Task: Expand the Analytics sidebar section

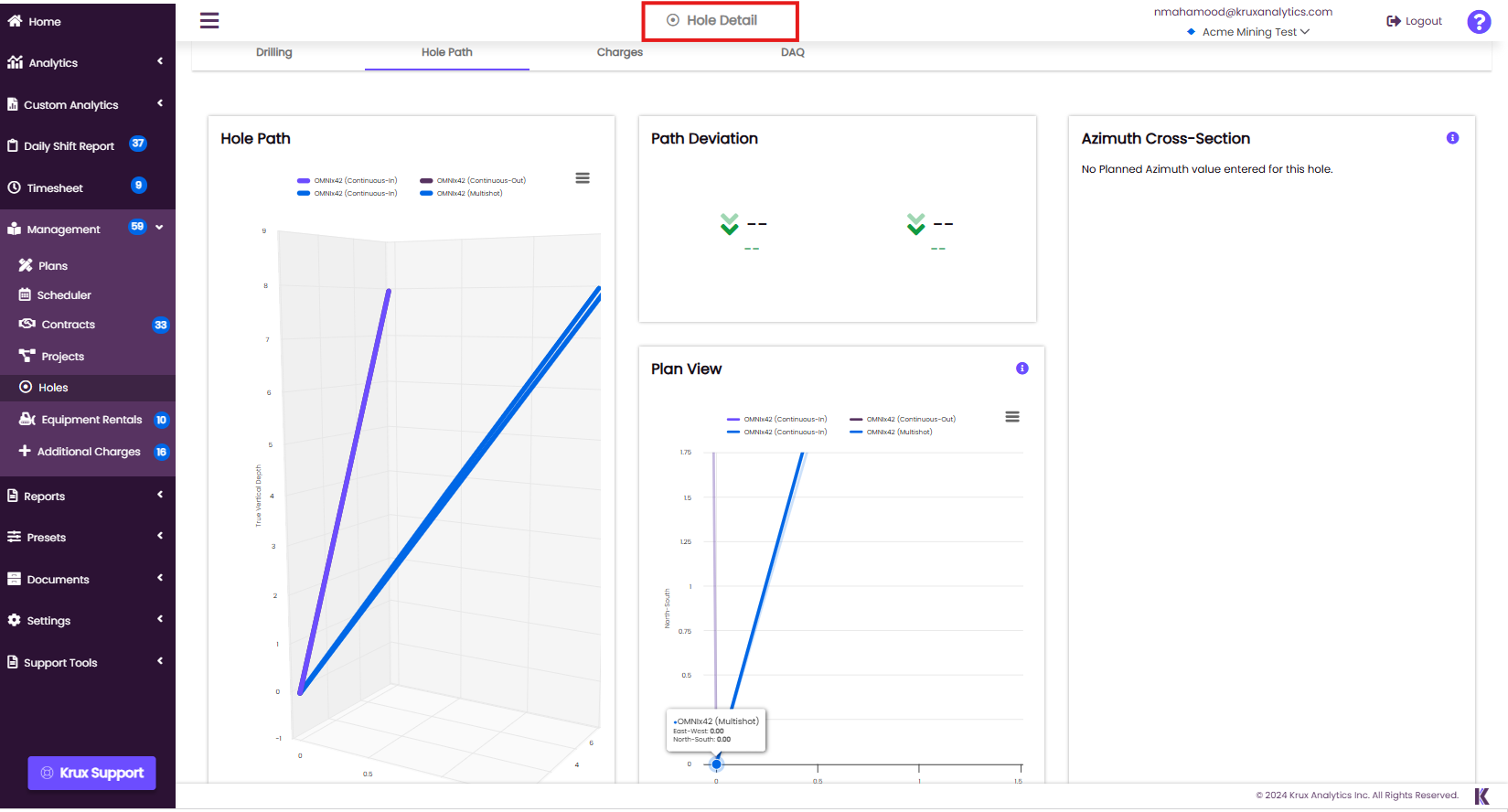Action: 53,63
